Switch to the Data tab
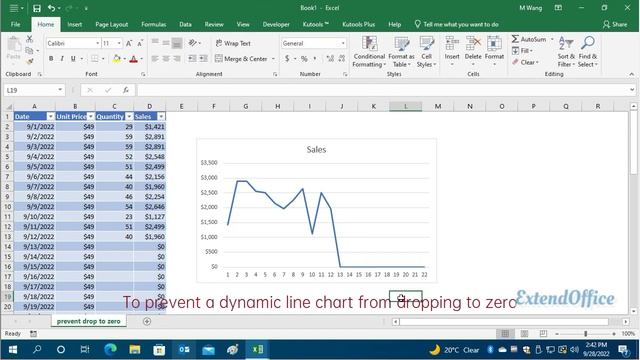Viewport: 640px width, 360px height. tap(185, 24)
